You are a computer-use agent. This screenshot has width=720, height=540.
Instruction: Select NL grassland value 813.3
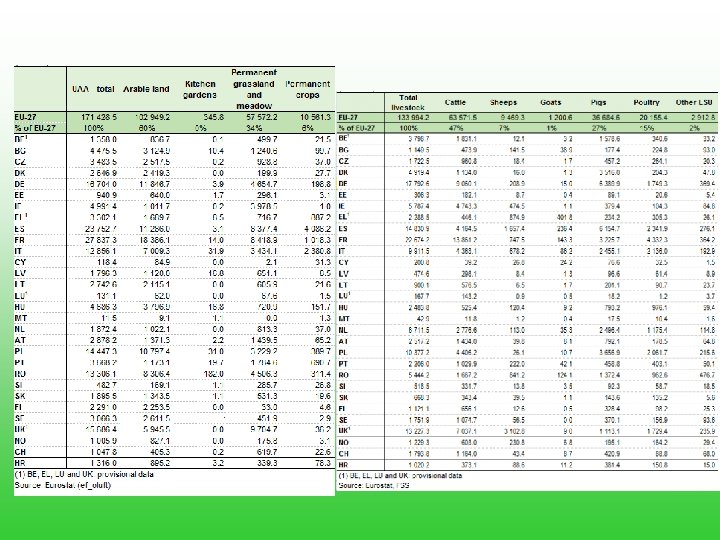coord(267,329)
